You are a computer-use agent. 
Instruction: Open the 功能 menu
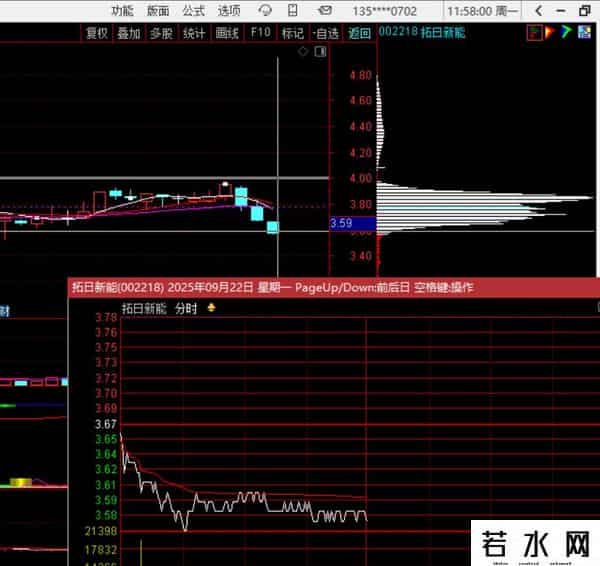click(x=122, y=11)
